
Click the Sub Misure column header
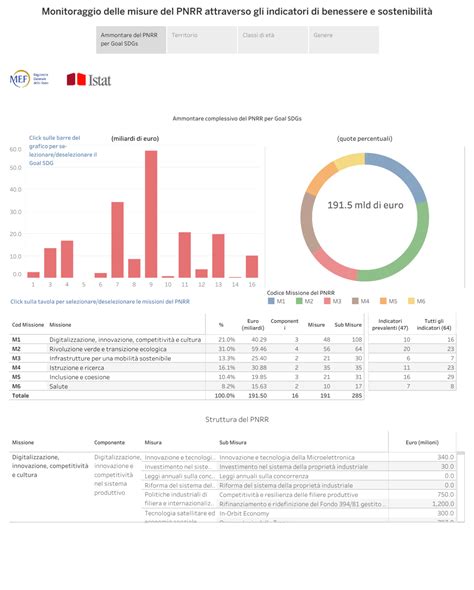point(348,325)
